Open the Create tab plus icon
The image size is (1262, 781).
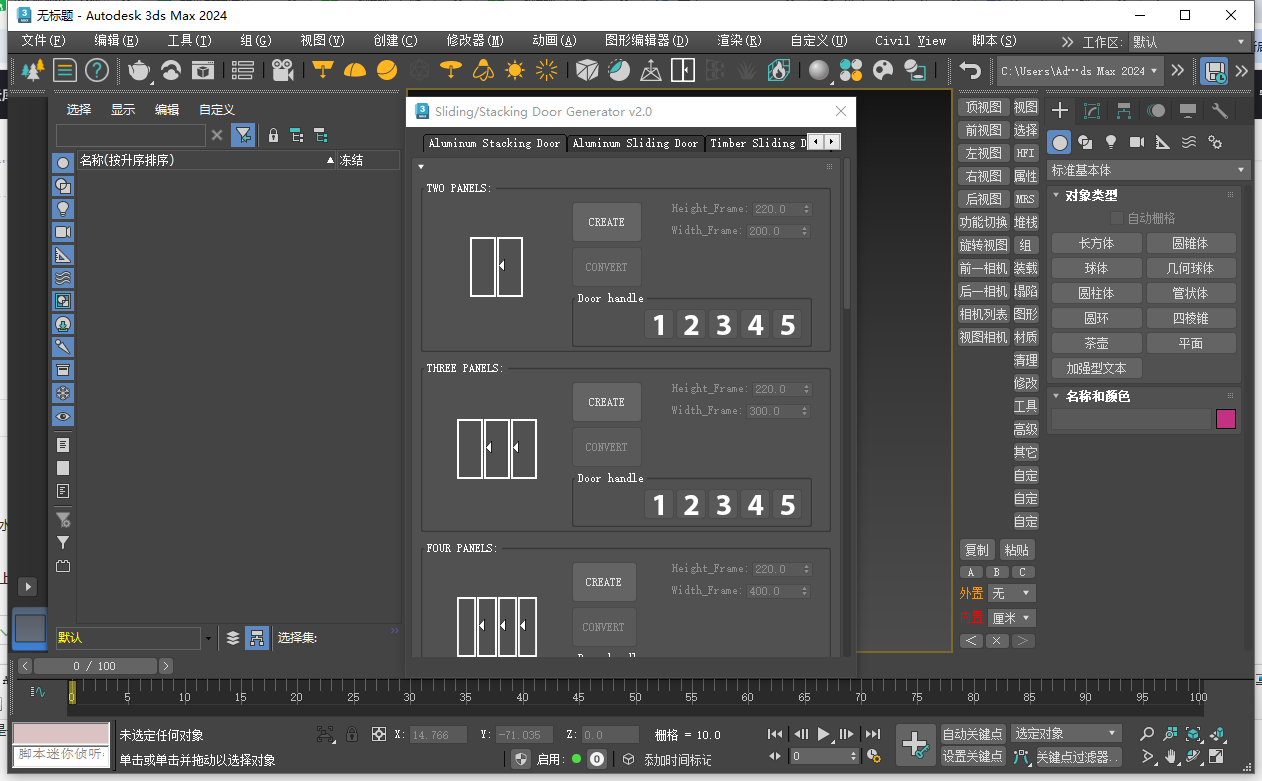(x=1061, y=111)
